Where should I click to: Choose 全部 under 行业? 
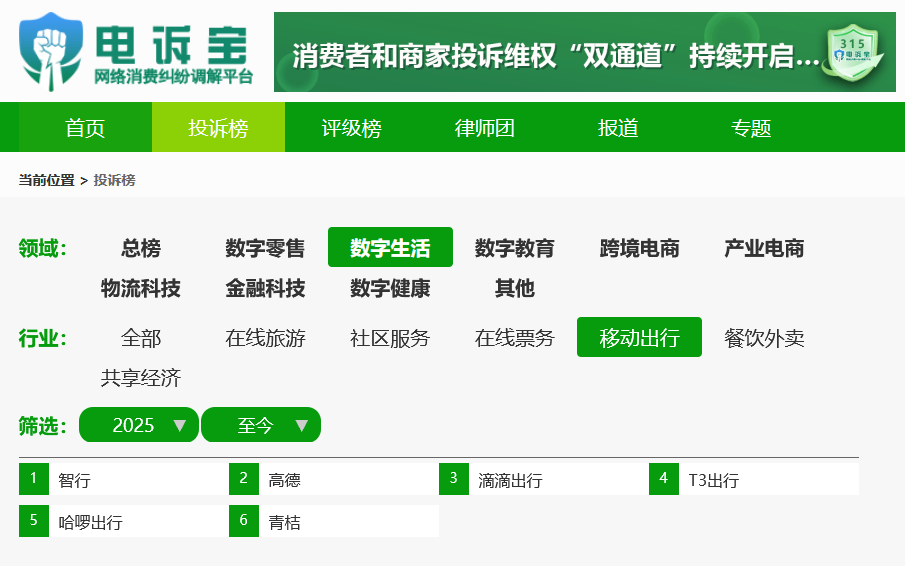point(141,338)
